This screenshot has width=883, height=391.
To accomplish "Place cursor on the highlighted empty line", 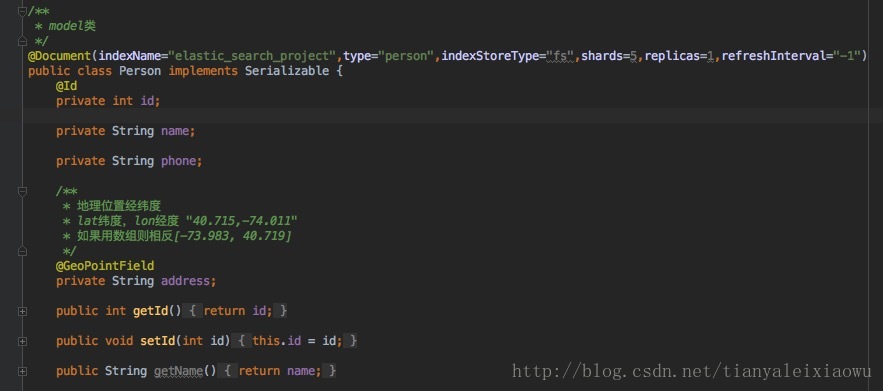I will point(453,116).
